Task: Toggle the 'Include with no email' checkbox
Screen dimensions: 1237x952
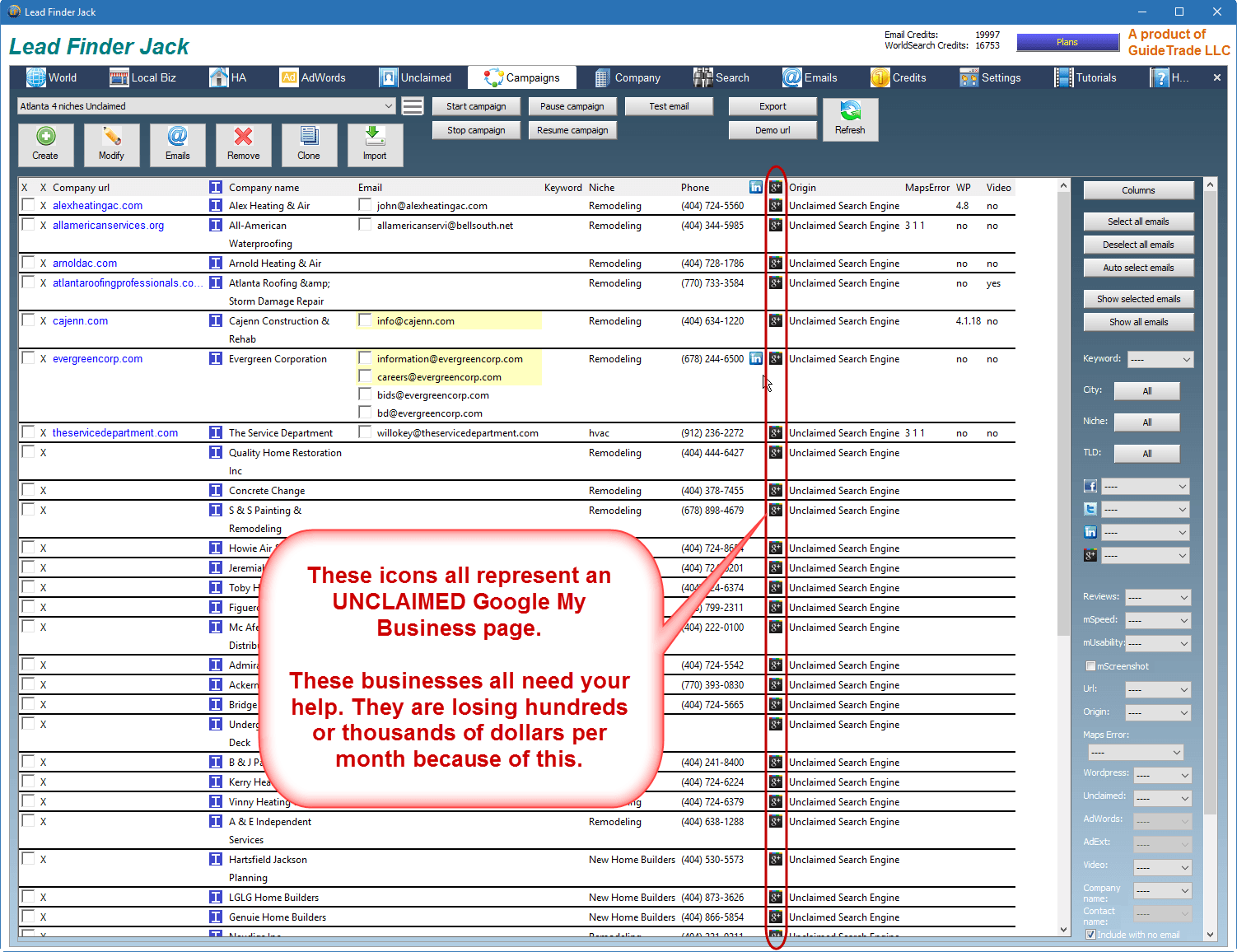Action: tap(1090, 935)
